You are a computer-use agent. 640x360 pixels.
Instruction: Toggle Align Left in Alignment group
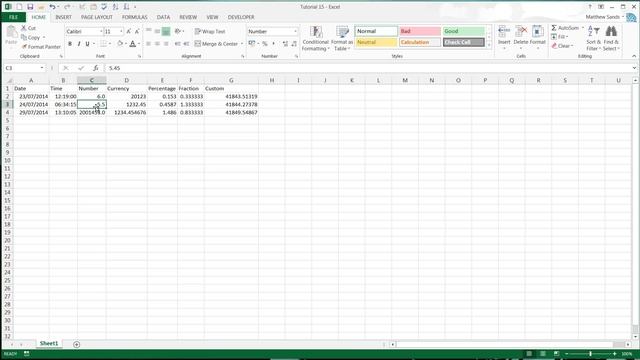tap(149, 44)
